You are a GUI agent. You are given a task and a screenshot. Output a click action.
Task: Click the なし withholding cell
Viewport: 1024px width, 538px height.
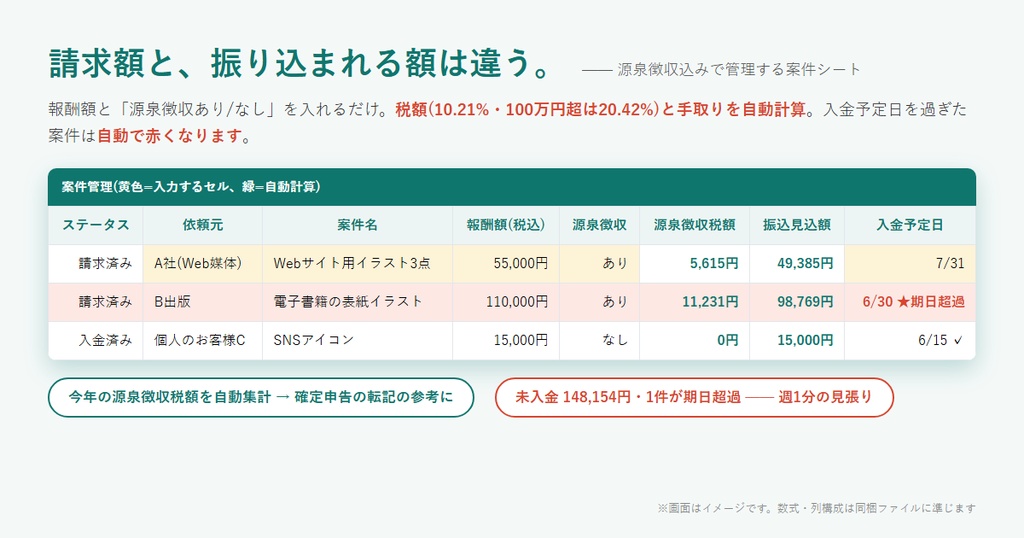tap(599, 340)
